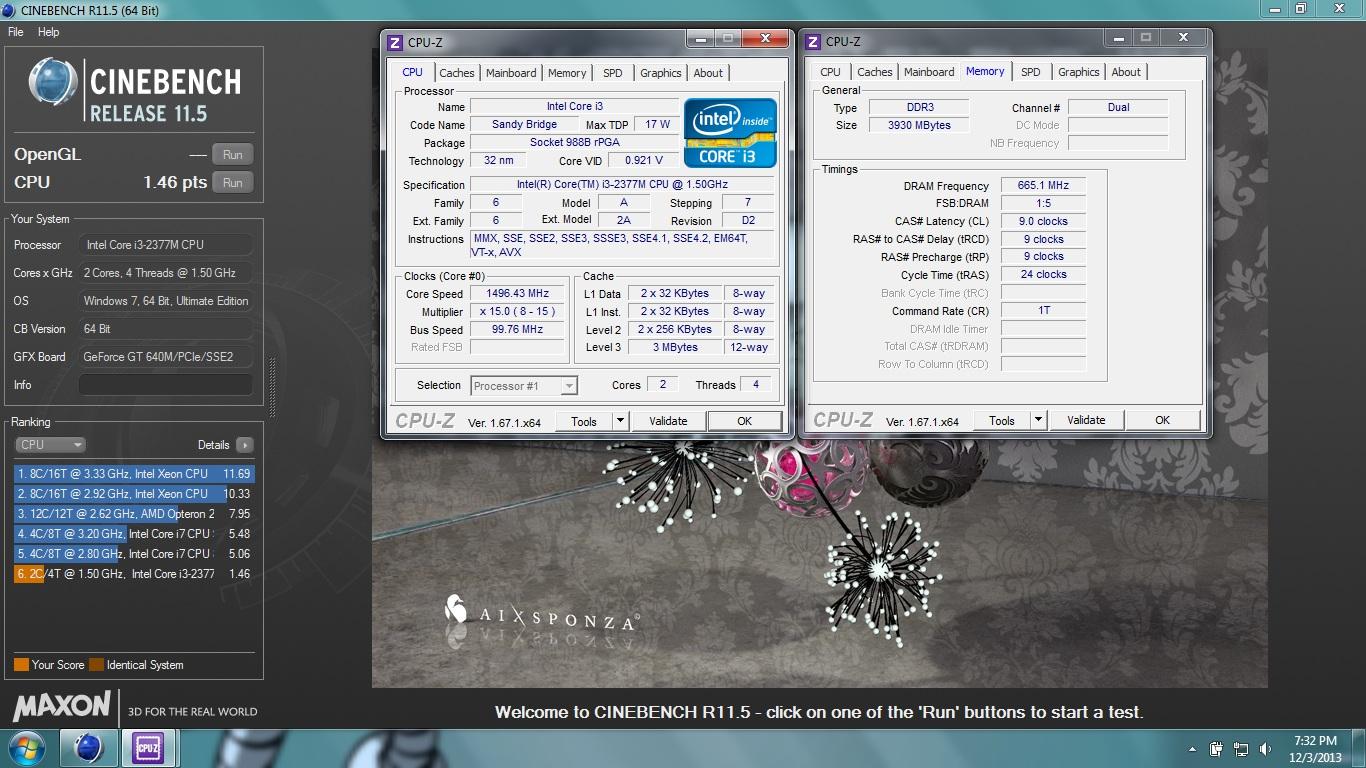The width and height of the screenshot is (1366, 768).
Task: Click Tools button in left CPU-Z
Action: coord(584,422)
